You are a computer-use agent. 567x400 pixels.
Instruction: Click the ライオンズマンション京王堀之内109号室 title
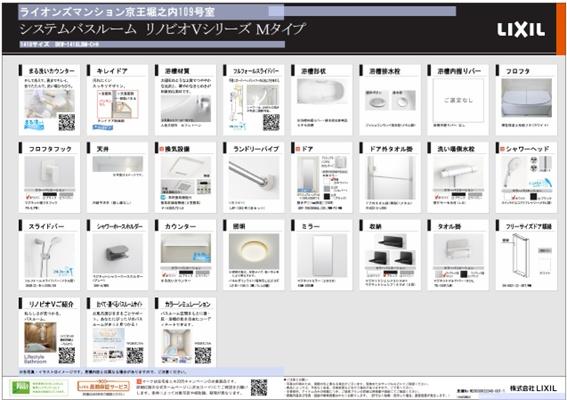(x=117, y=12)
